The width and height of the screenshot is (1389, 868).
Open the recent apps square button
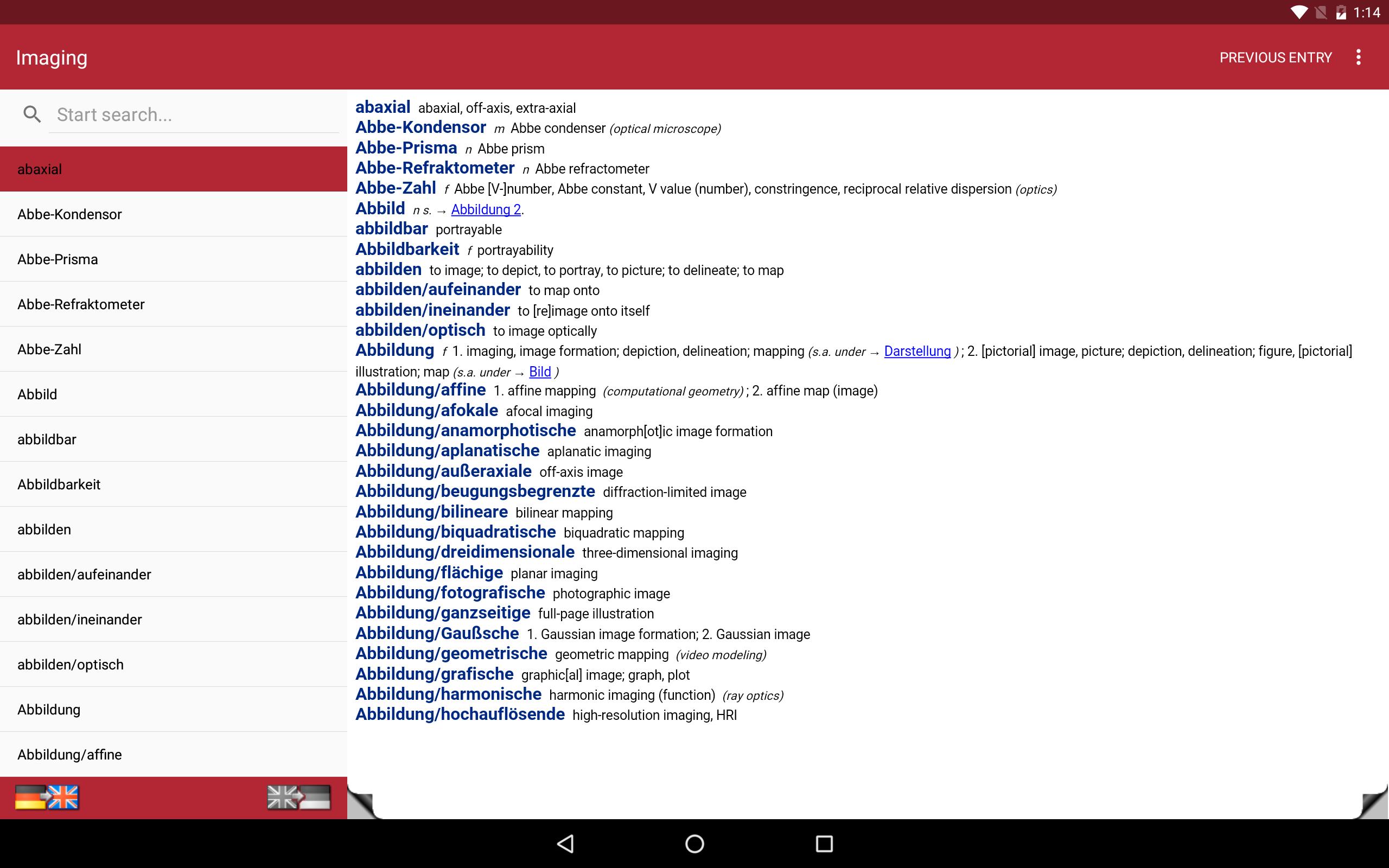pyautogui.click(x=824, y=843)
